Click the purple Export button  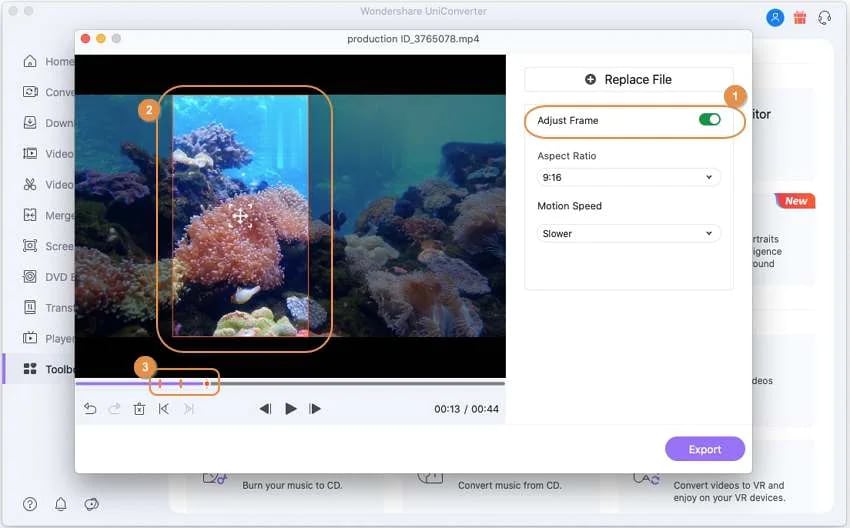point(705,449)
